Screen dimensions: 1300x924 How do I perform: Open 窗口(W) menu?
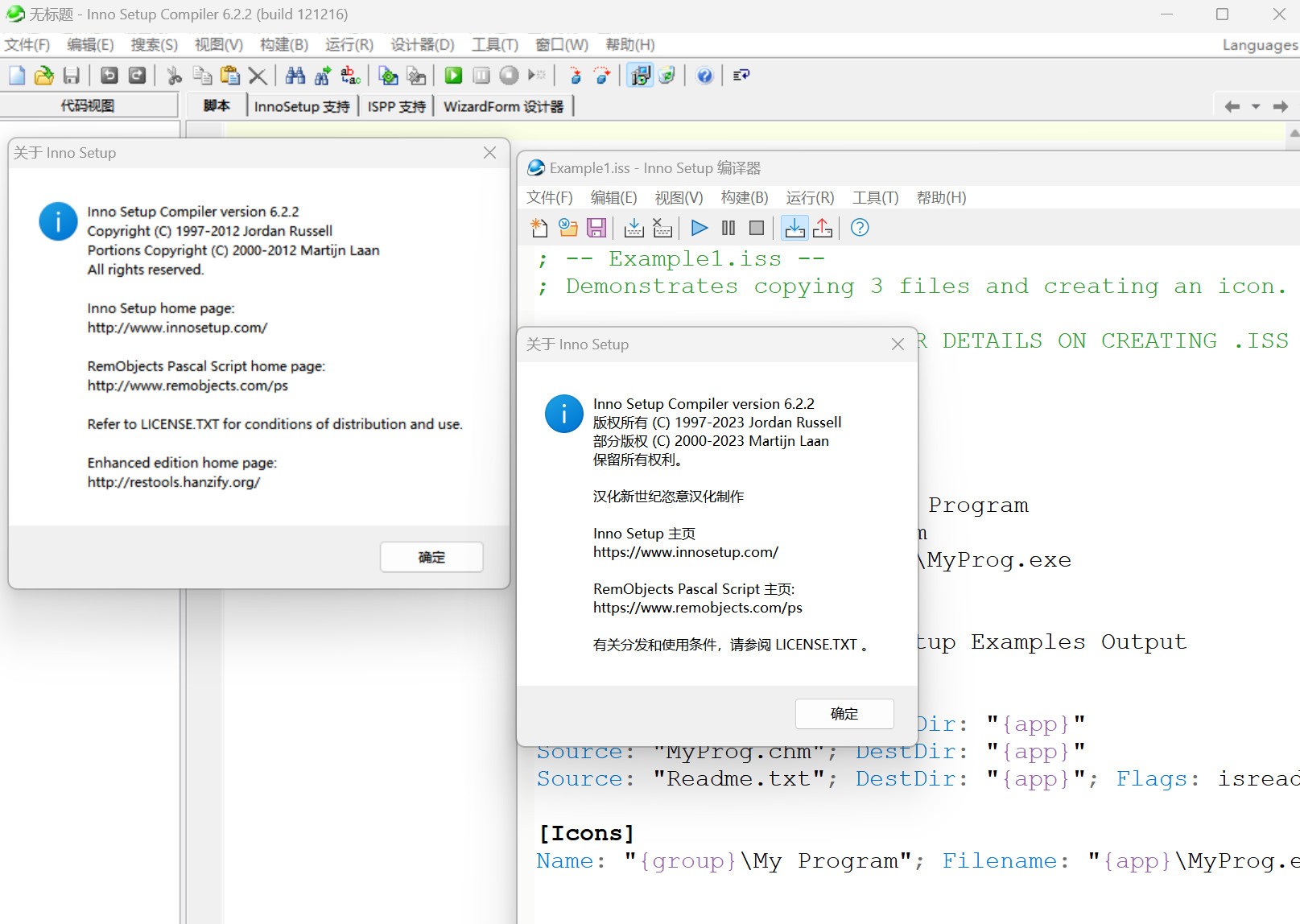(562, 45)
